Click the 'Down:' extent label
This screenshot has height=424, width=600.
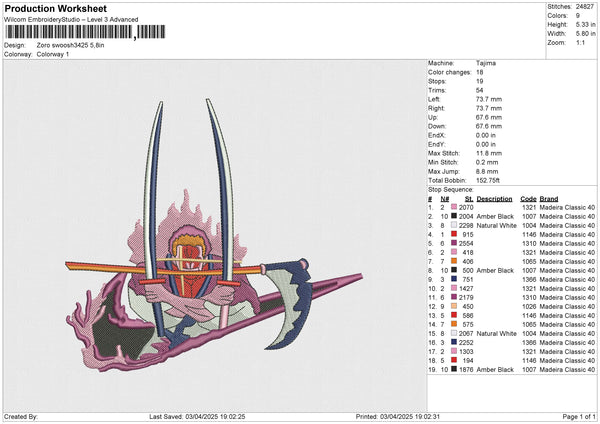(437, 126)
